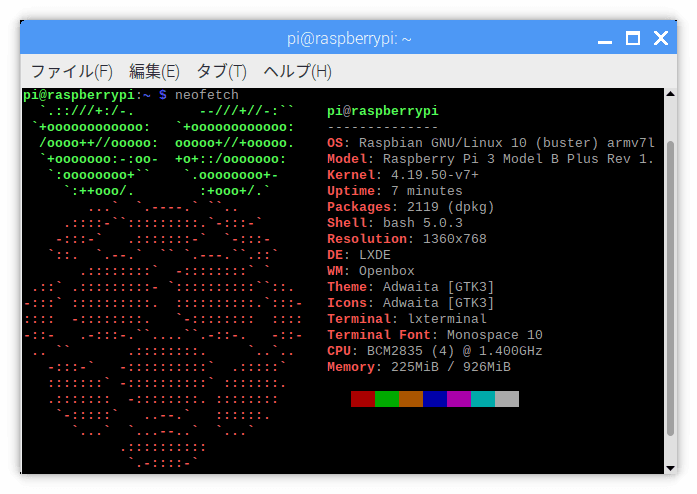Screen dimensions: 697x494
Task: Click the typed neofetch command
Action: 207,95
